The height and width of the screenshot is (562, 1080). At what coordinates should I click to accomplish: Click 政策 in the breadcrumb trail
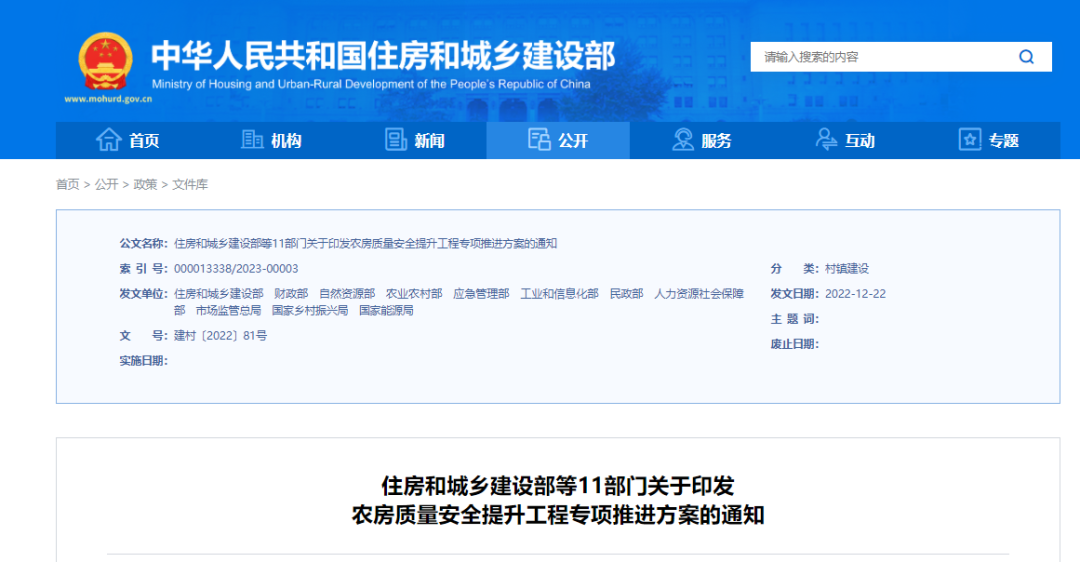click(x=145, y=184)
